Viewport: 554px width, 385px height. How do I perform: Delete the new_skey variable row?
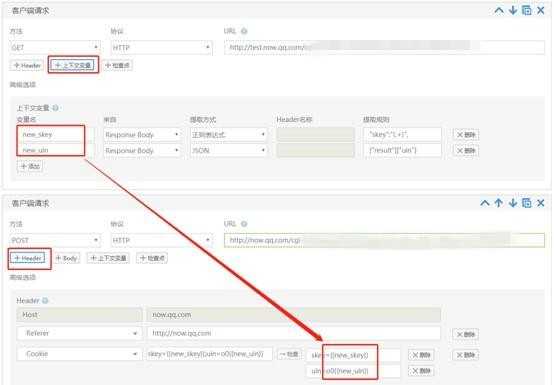point(466,135)
